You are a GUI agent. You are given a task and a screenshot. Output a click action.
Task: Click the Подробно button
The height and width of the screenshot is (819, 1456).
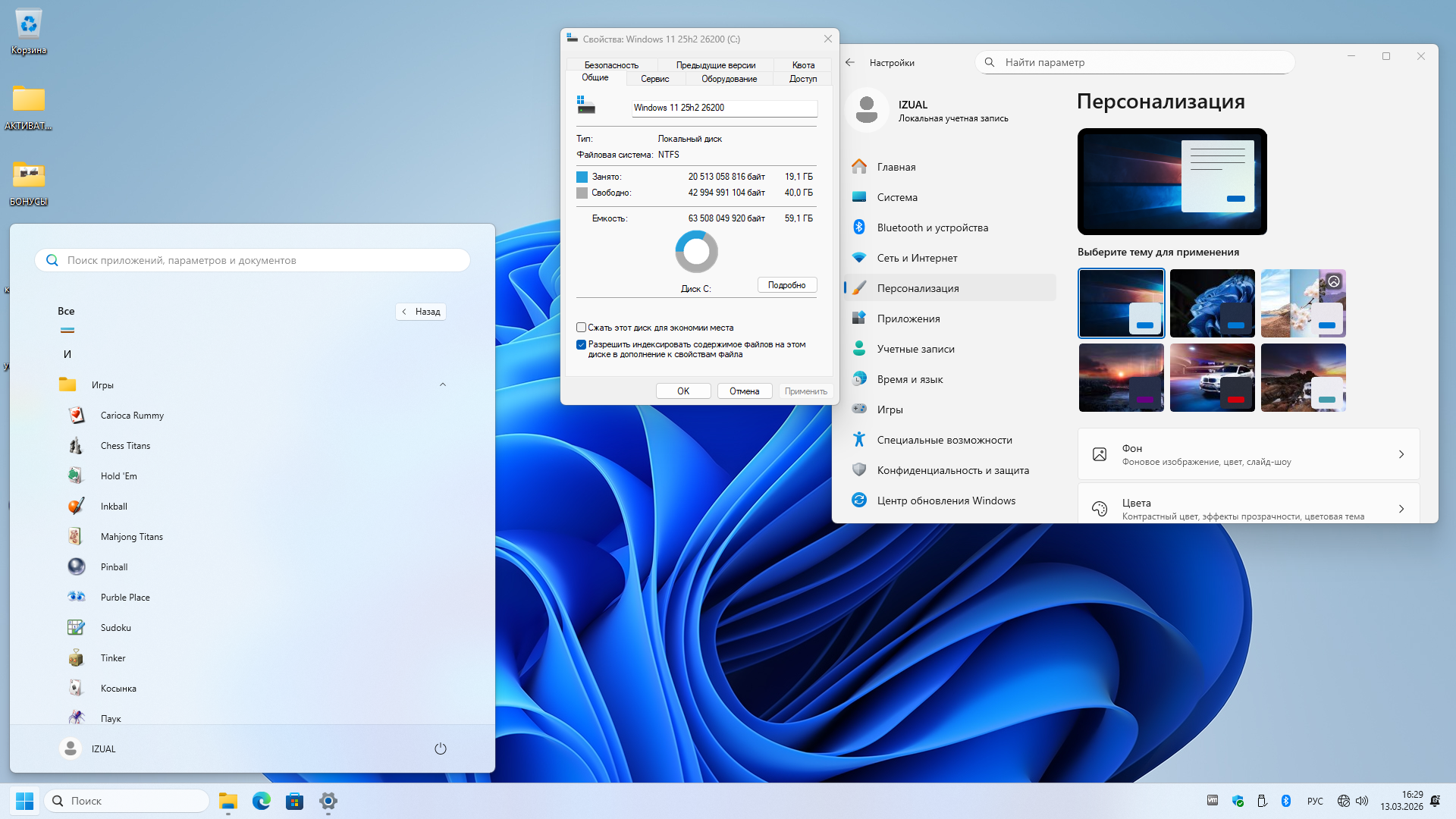click(786, 285)
